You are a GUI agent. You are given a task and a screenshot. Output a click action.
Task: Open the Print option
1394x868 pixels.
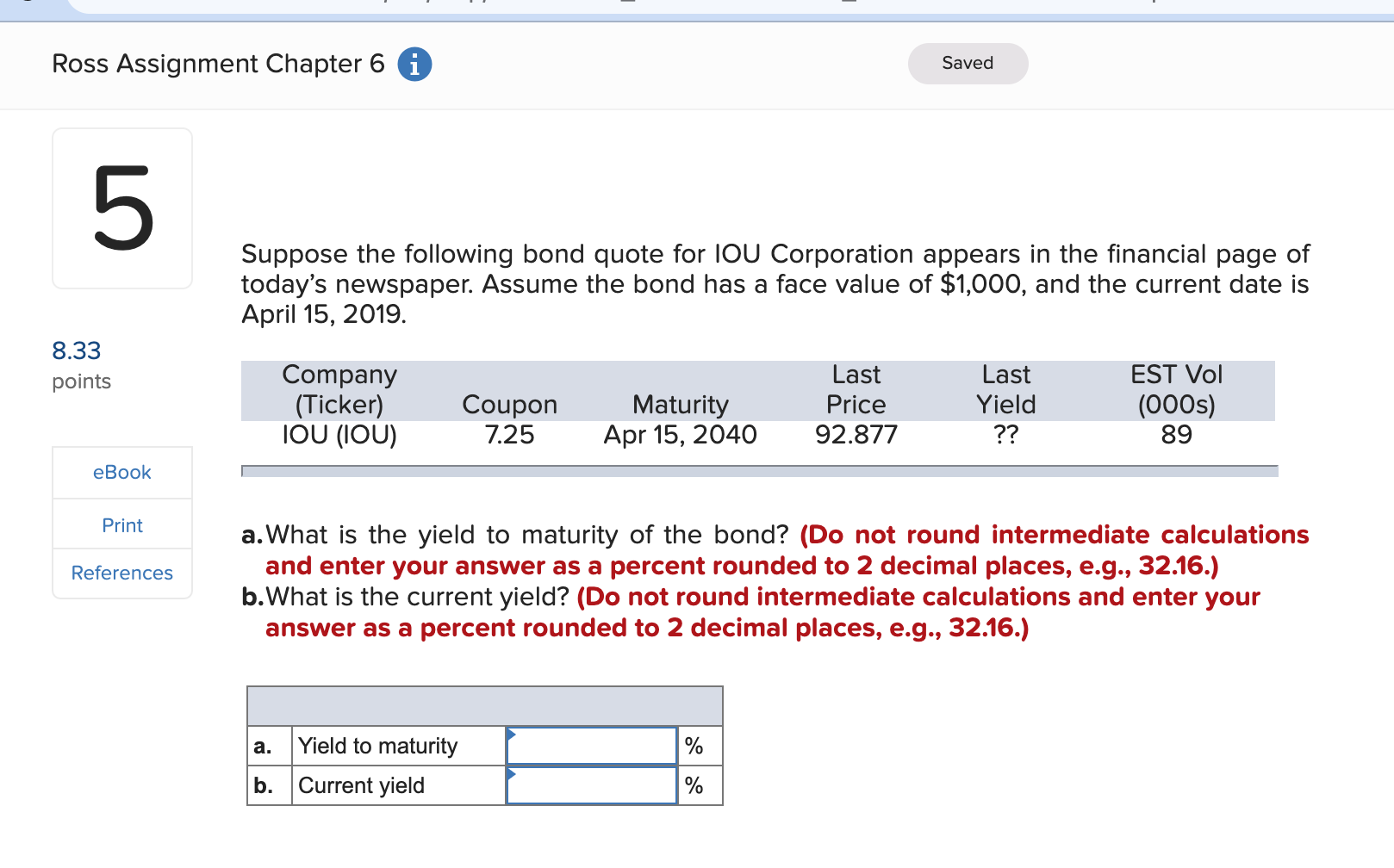[121, 524]
